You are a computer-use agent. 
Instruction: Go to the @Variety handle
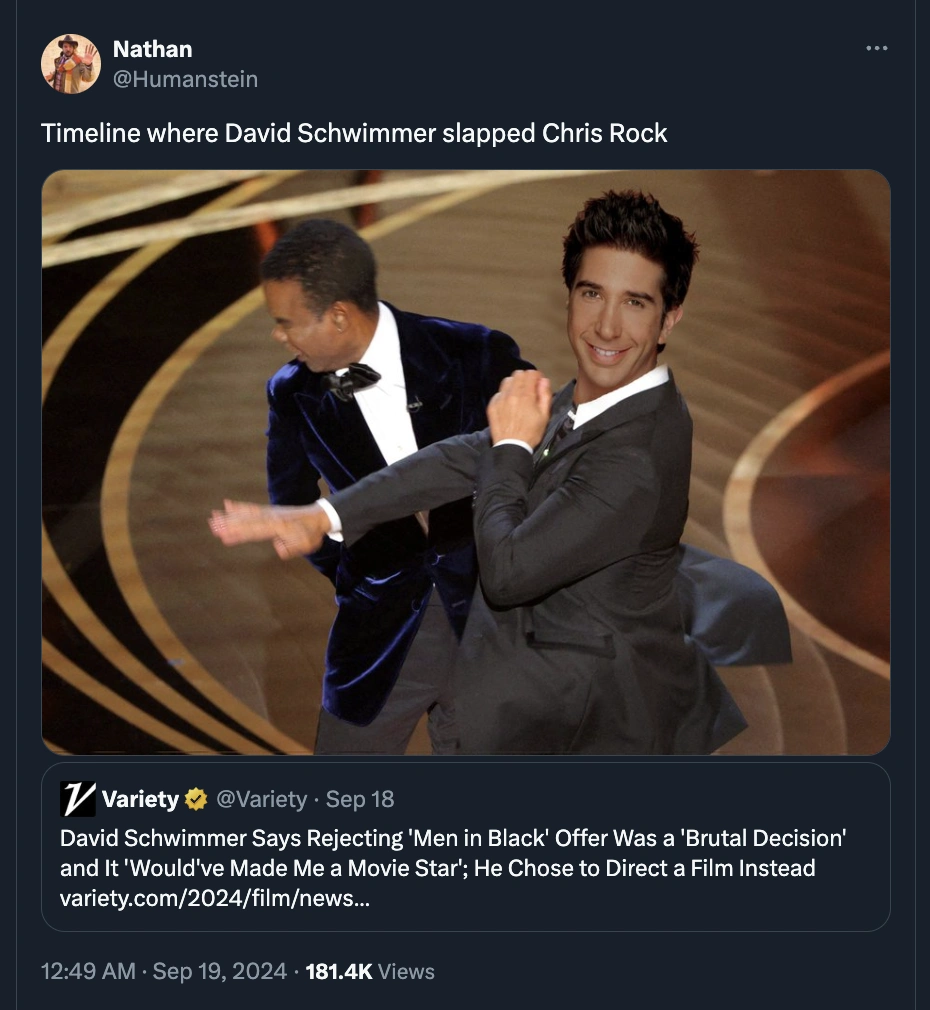tap(262, 799)
